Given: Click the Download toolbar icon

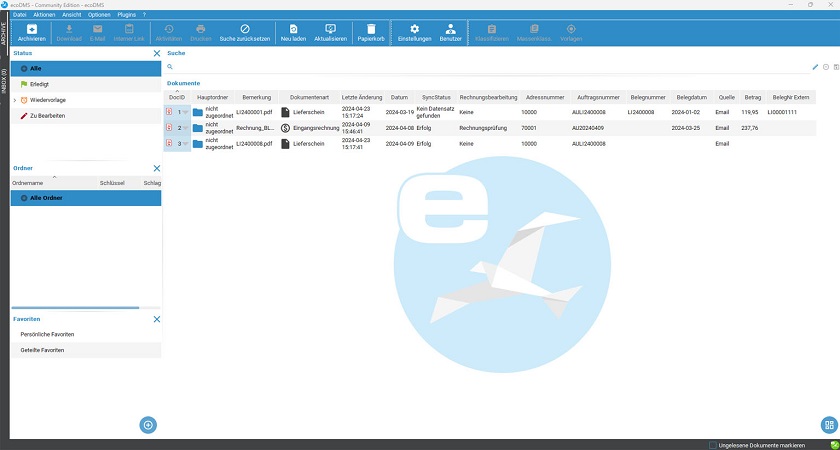Looking at the screenshot, I should 69,33.
